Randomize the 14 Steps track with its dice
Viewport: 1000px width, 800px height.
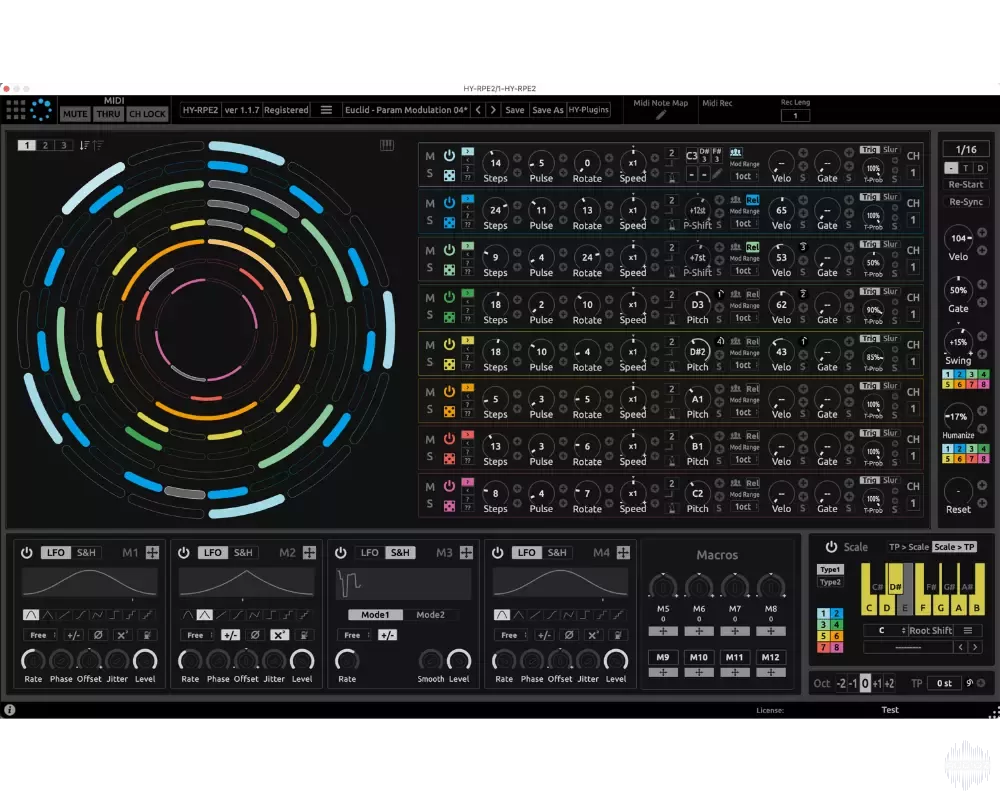[449, 175]
